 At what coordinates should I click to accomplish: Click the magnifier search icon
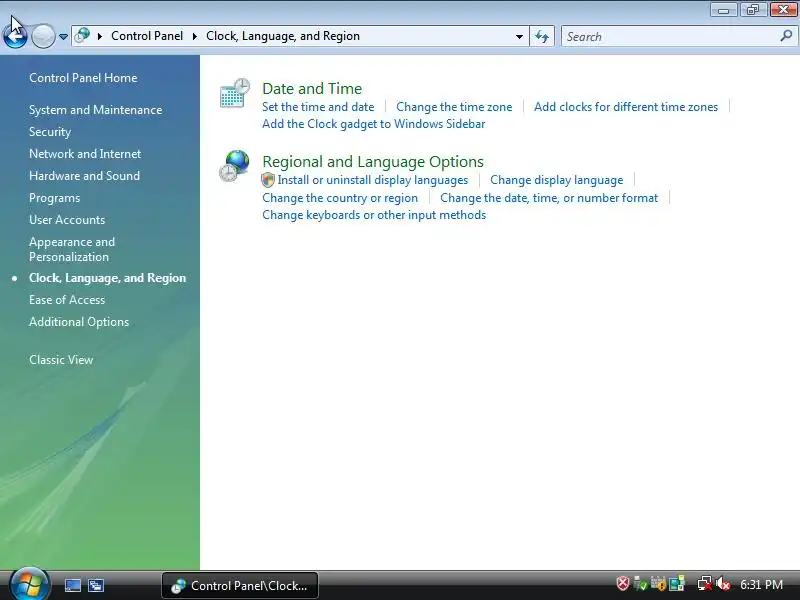786,36
